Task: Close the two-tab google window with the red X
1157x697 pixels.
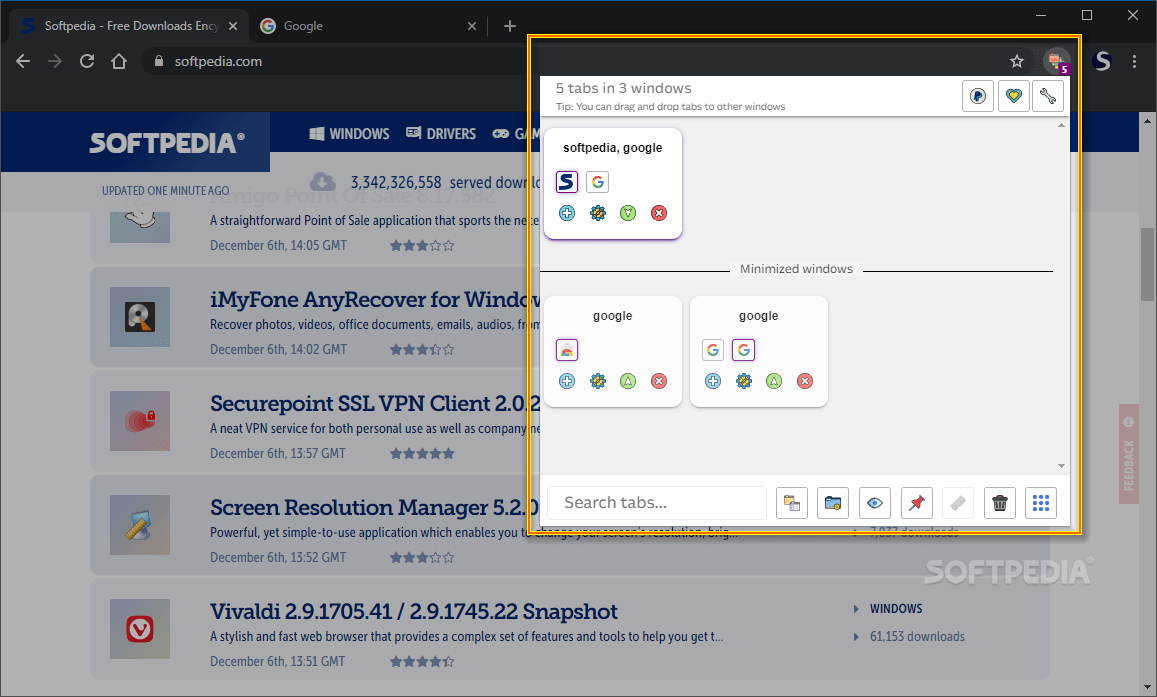Action: (805, 381)
